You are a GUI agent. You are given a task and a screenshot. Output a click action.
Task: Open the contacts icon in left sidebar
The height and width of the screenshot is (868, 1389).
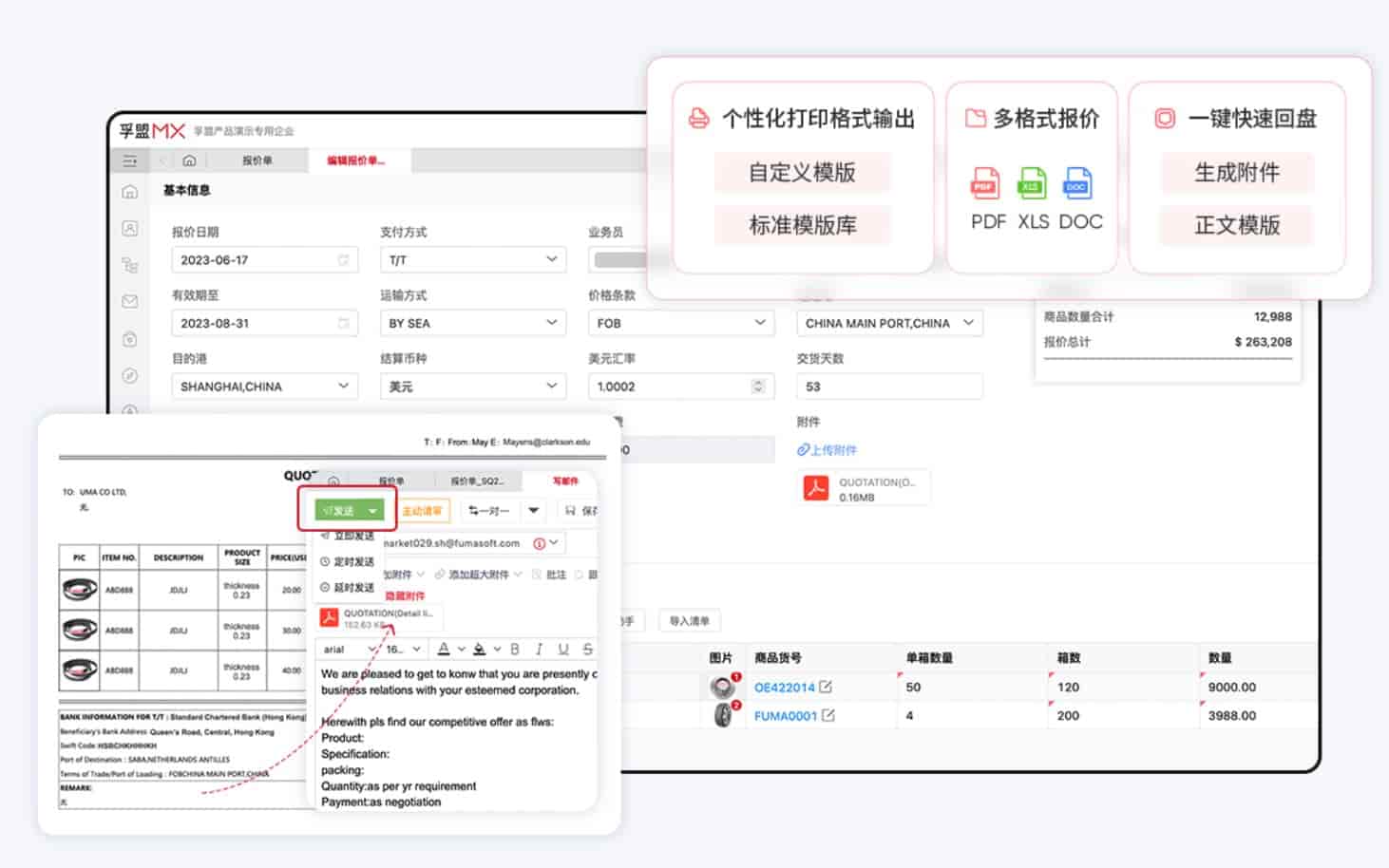[130, 229]
